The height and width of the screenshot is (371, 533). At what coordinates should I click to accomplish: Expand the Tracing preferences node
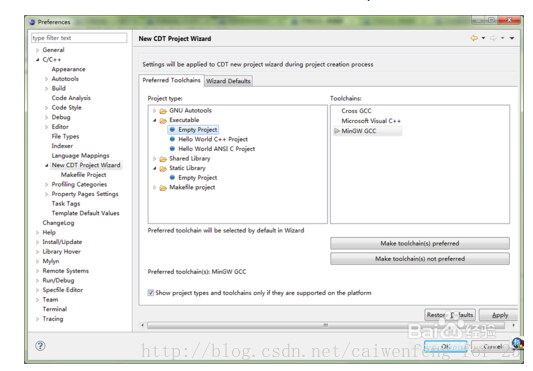pos(37,319)
